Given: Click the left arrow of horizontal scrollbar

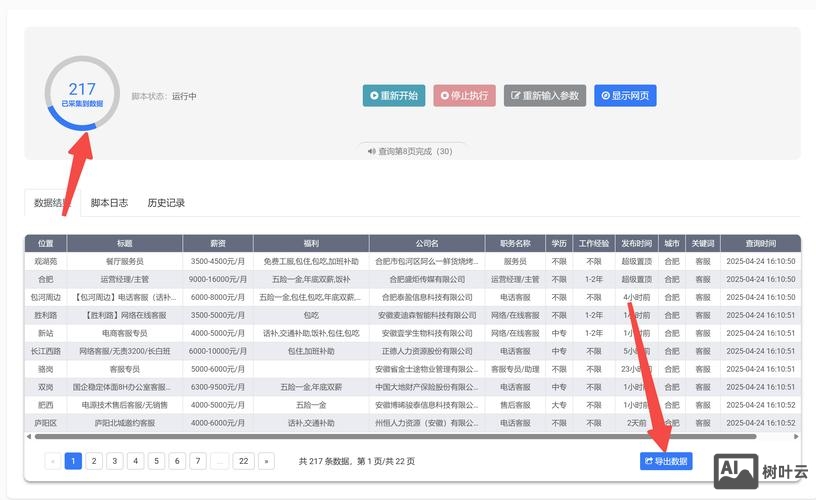Looking at the screenshot, I should pyautogui.click(x=29, y=437).
